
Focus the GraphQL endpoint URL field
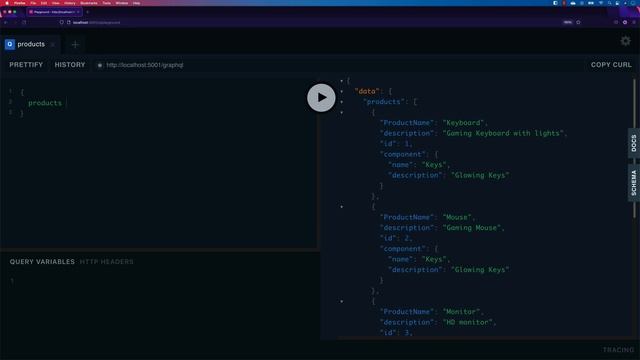(x=144, y=65)
